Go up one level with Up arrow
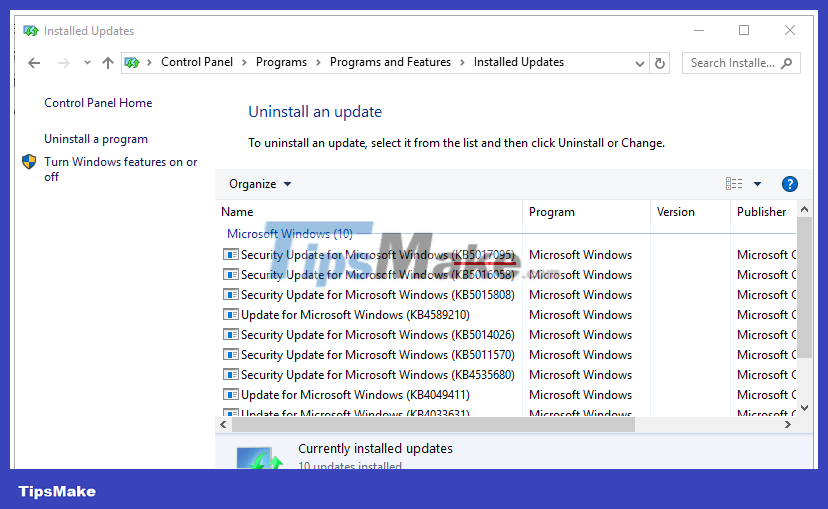This screenshot has width=828, height=509. (108, 63)
